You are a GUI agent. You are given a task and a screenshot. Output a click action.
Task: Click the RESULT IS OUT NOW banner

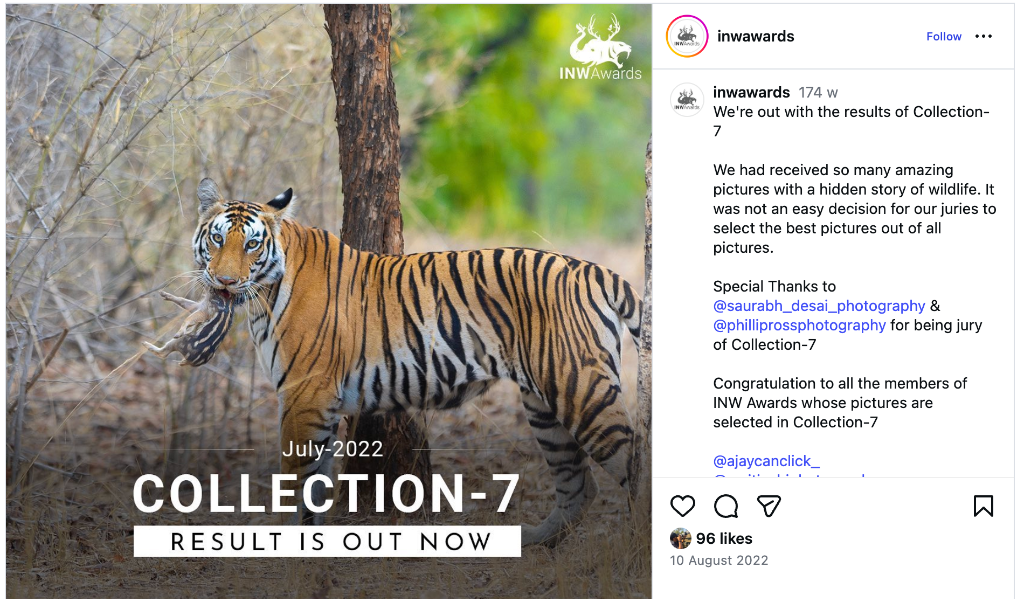click(x=327, y=542)
